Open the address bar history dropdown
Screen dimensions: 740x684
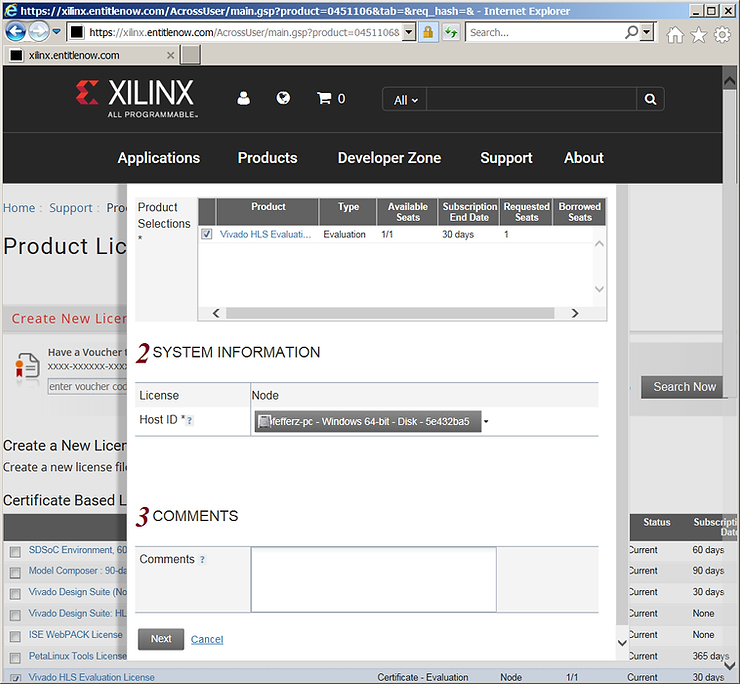(409, 32)
